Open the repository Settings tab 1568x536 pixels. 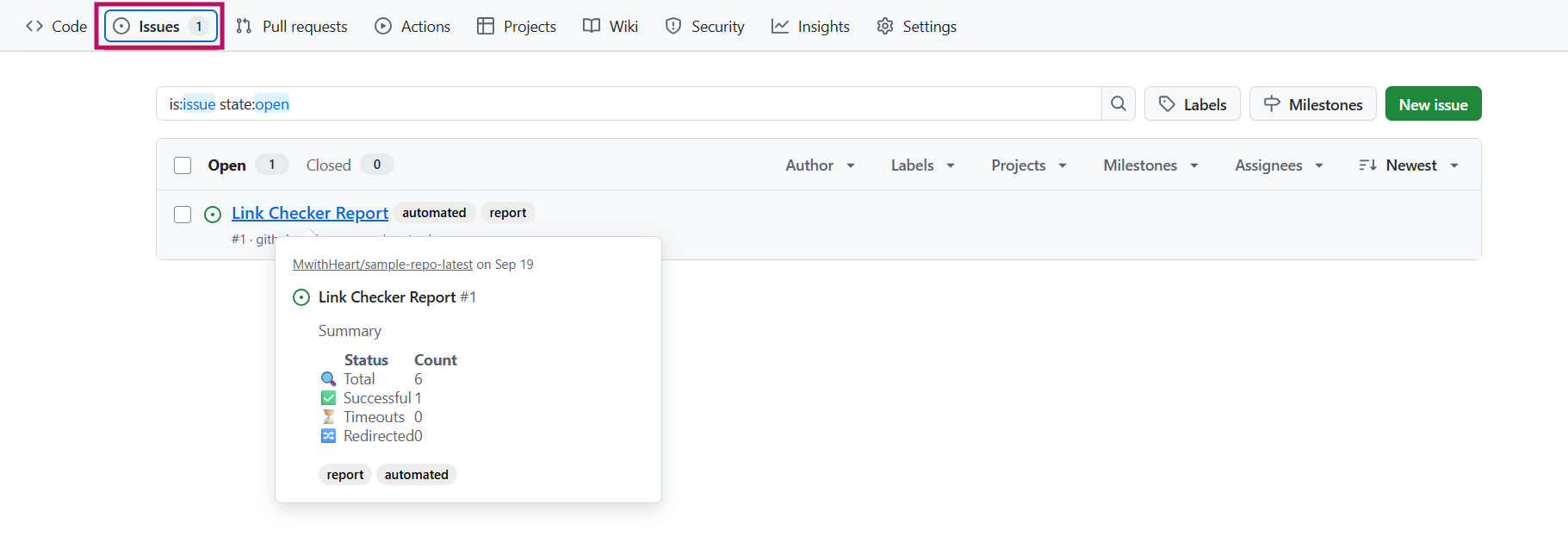point(917,27)
